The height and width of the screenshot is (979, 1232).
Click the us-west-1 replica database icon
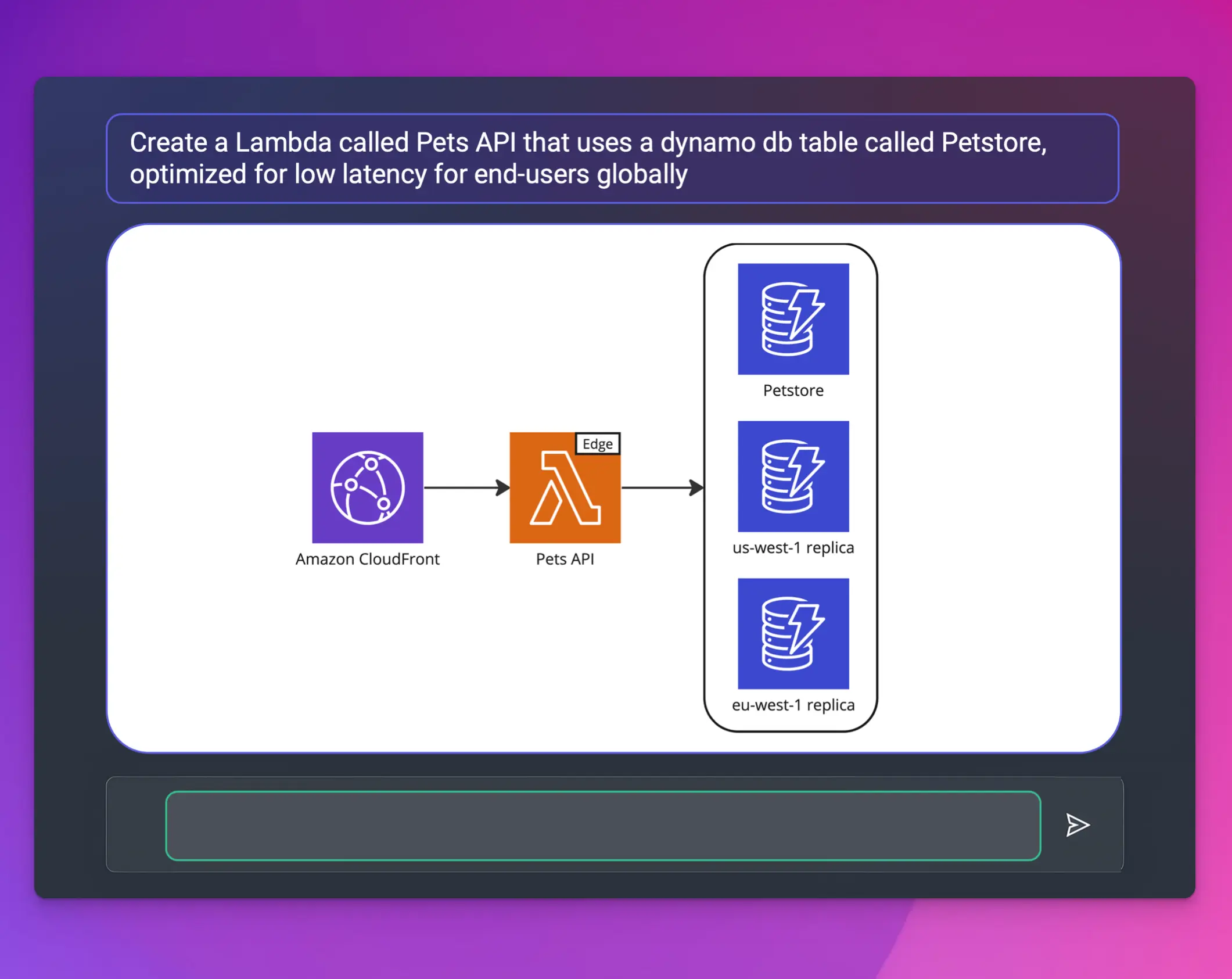(792, 476)
